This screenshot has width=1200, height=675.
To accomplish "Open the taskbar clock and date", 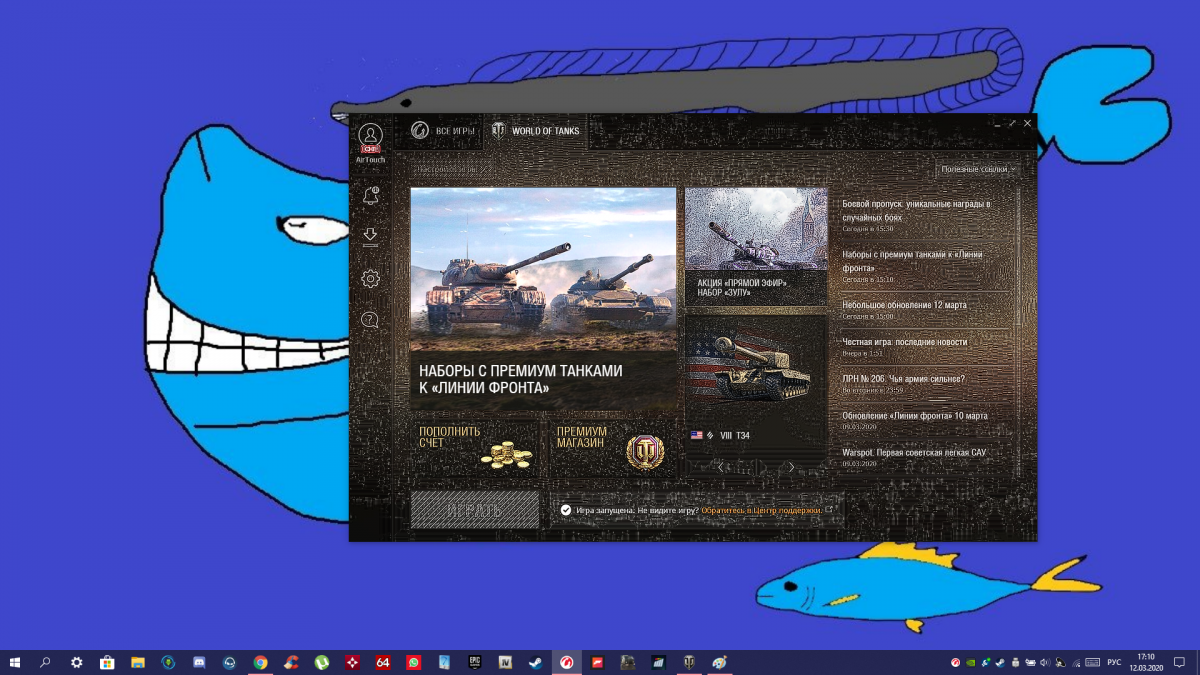I will pos(1146,662).
